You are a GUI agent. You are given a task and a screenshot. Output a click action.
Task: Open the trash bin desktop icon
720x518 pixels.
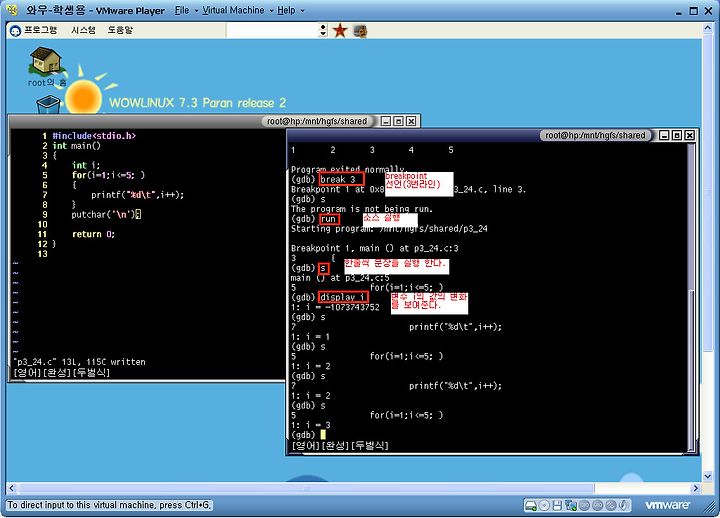point(48,105)
